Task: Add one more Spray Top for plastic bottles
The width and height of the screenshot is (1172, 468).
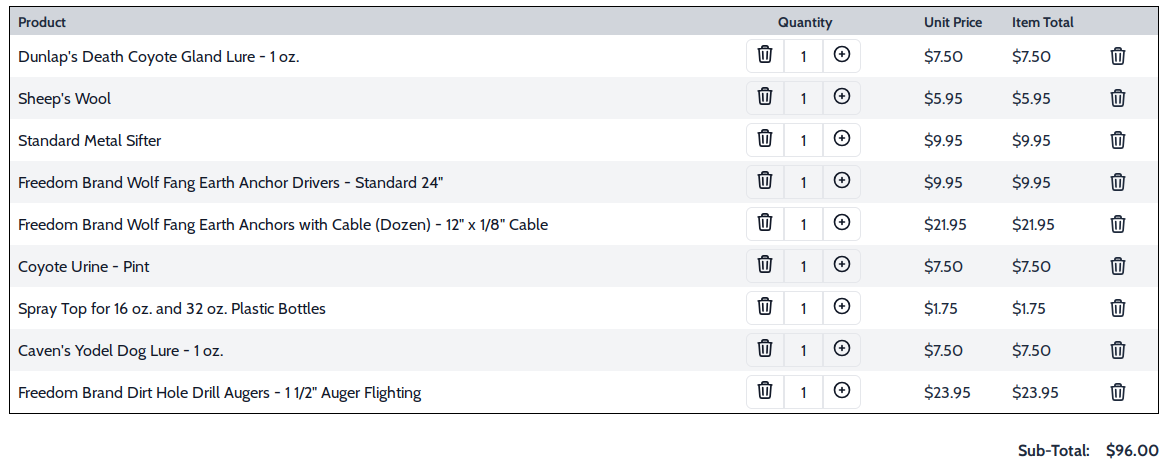Action: [842, 307]
